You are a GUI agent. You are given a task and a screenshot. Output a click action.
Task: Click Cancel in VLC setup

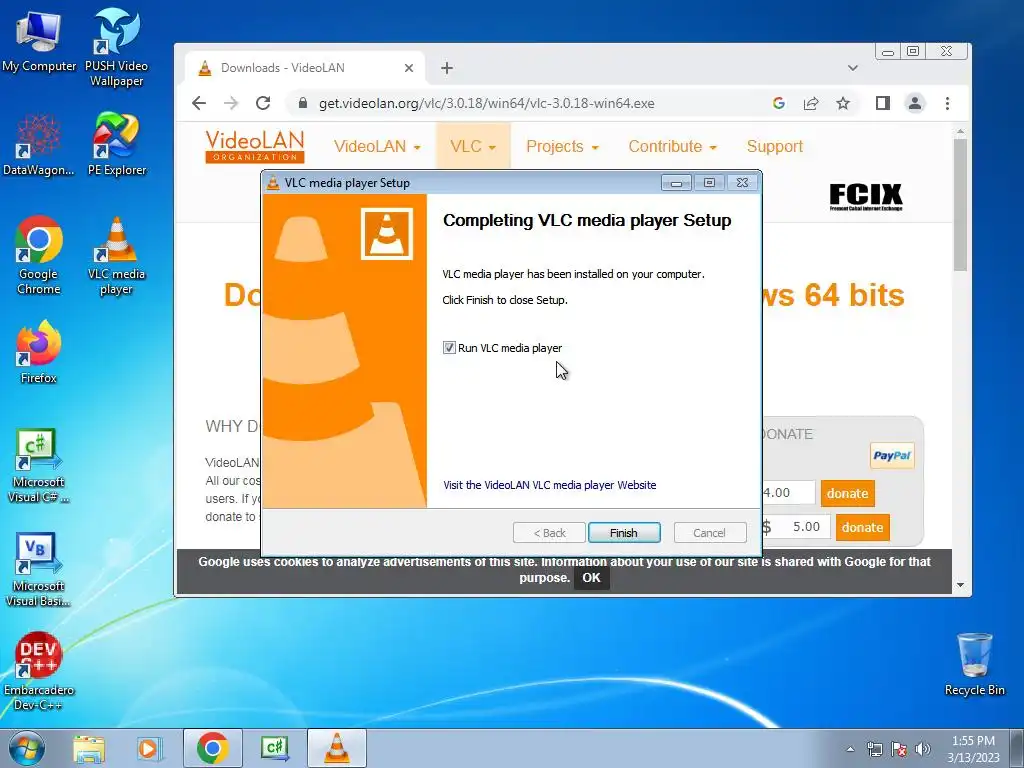[709, 533]
